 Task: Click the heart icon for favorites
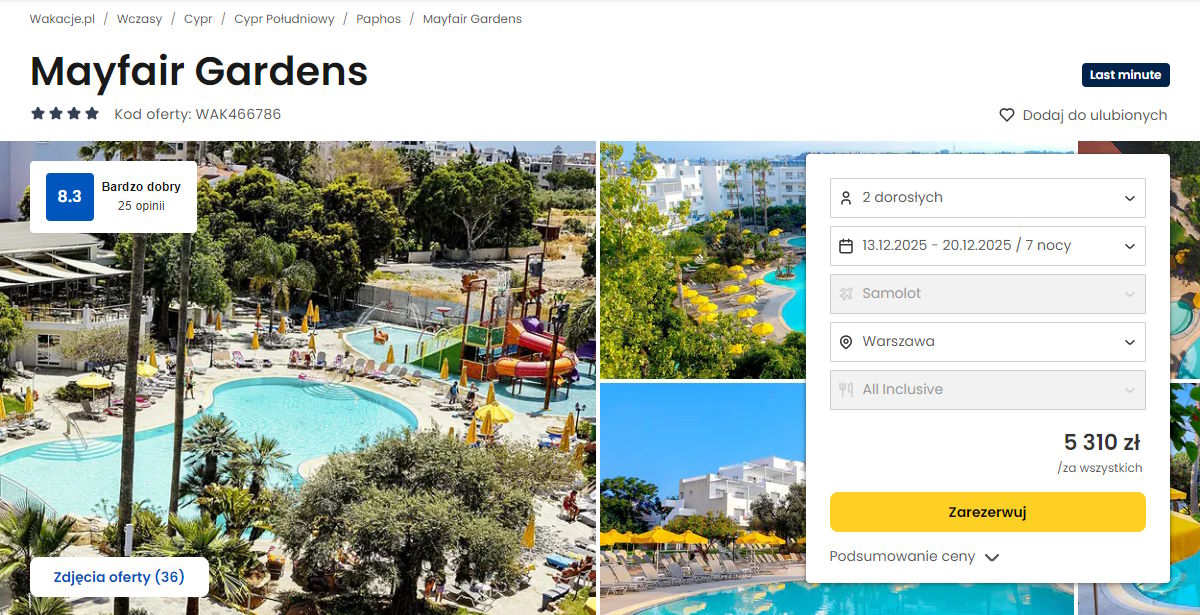coord(1007,115)
